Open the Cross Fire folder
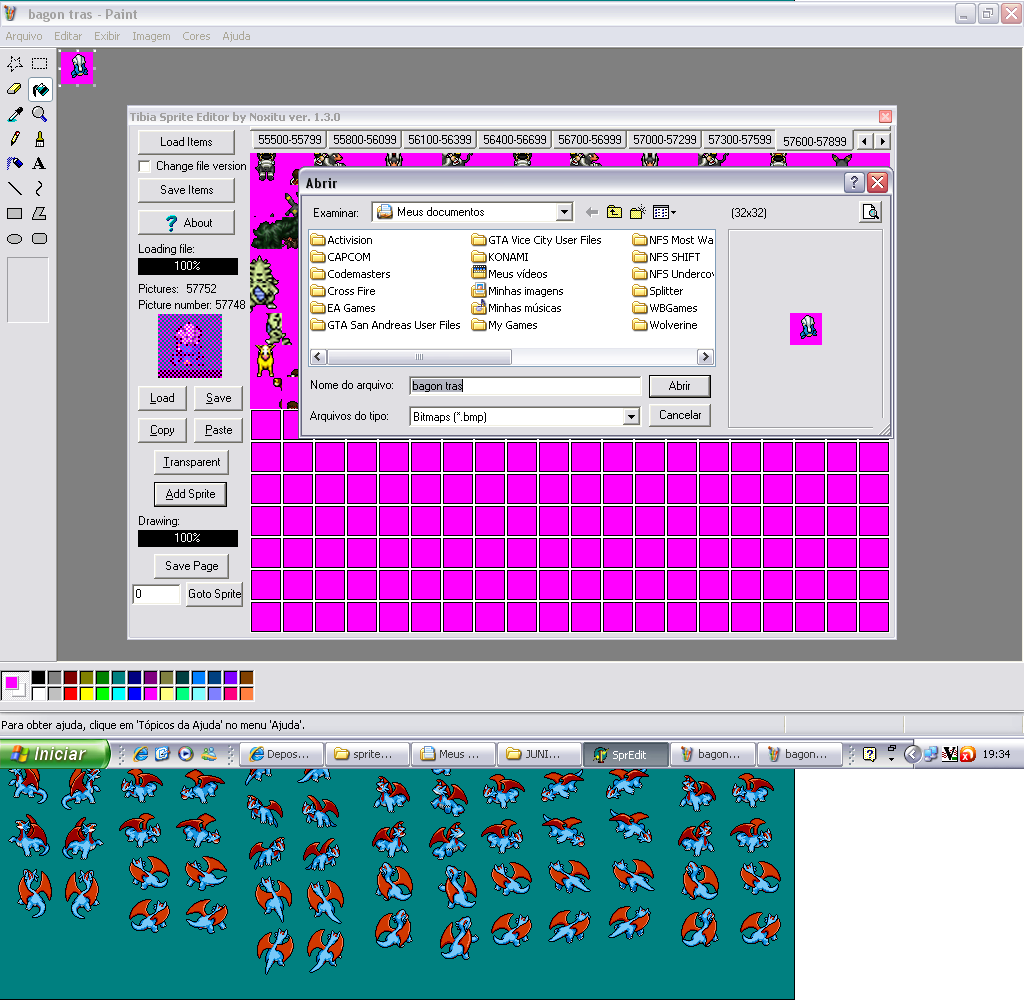Viewport: 1024px width, 1000px height. tap(344, 291)
